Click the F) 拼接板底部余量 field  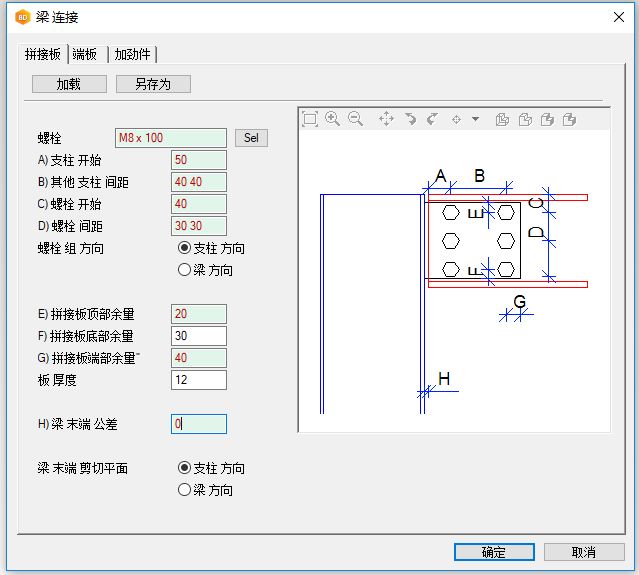pyautogui.click(x=199, y=336)
